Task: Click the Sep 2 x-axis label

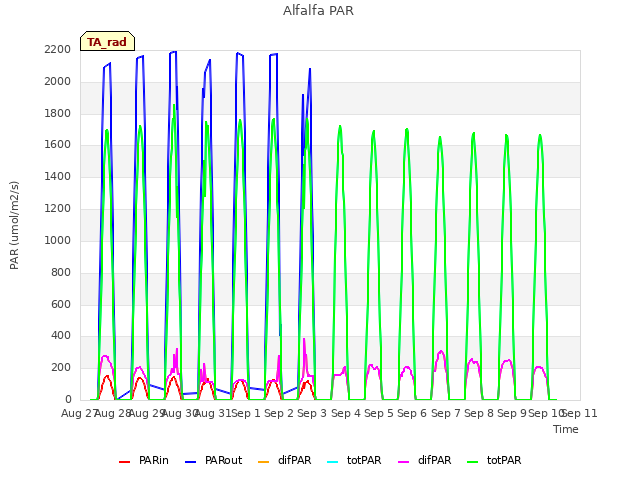Action: click(279, 413)
